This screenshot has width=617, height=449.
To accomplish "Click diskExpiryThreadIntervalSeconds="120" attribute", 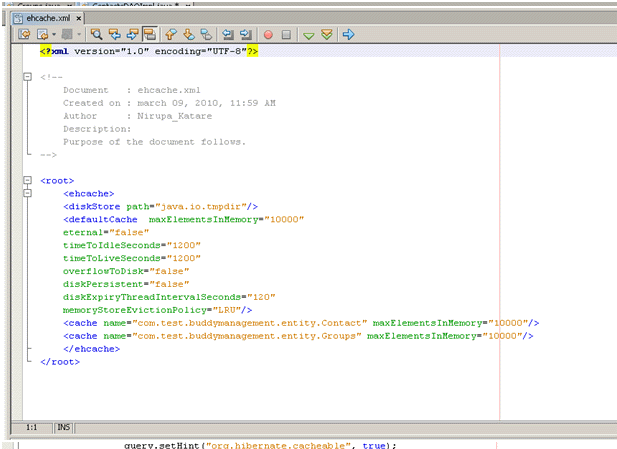I will pyautogui.click(x=169, y=297).
